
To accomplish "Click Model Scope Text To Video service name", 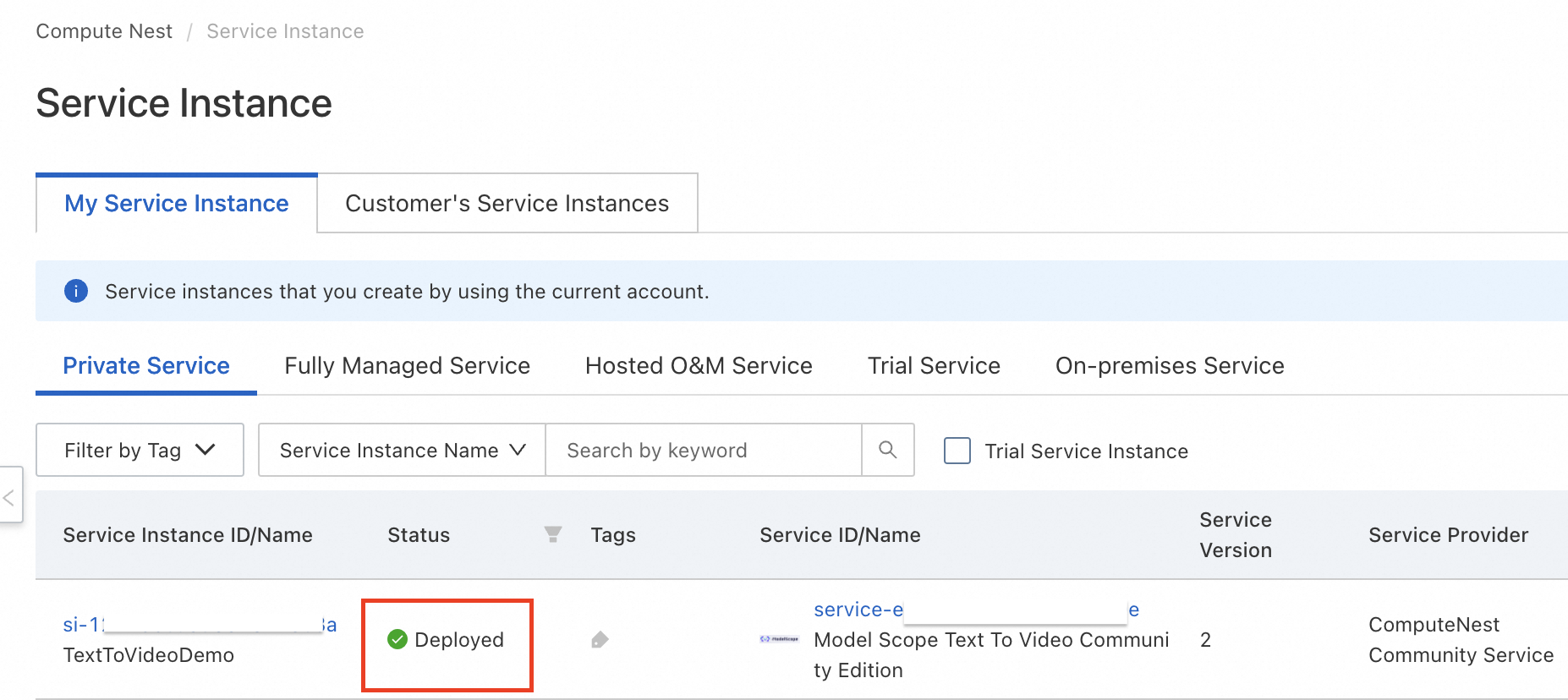I will pos(991,655).
